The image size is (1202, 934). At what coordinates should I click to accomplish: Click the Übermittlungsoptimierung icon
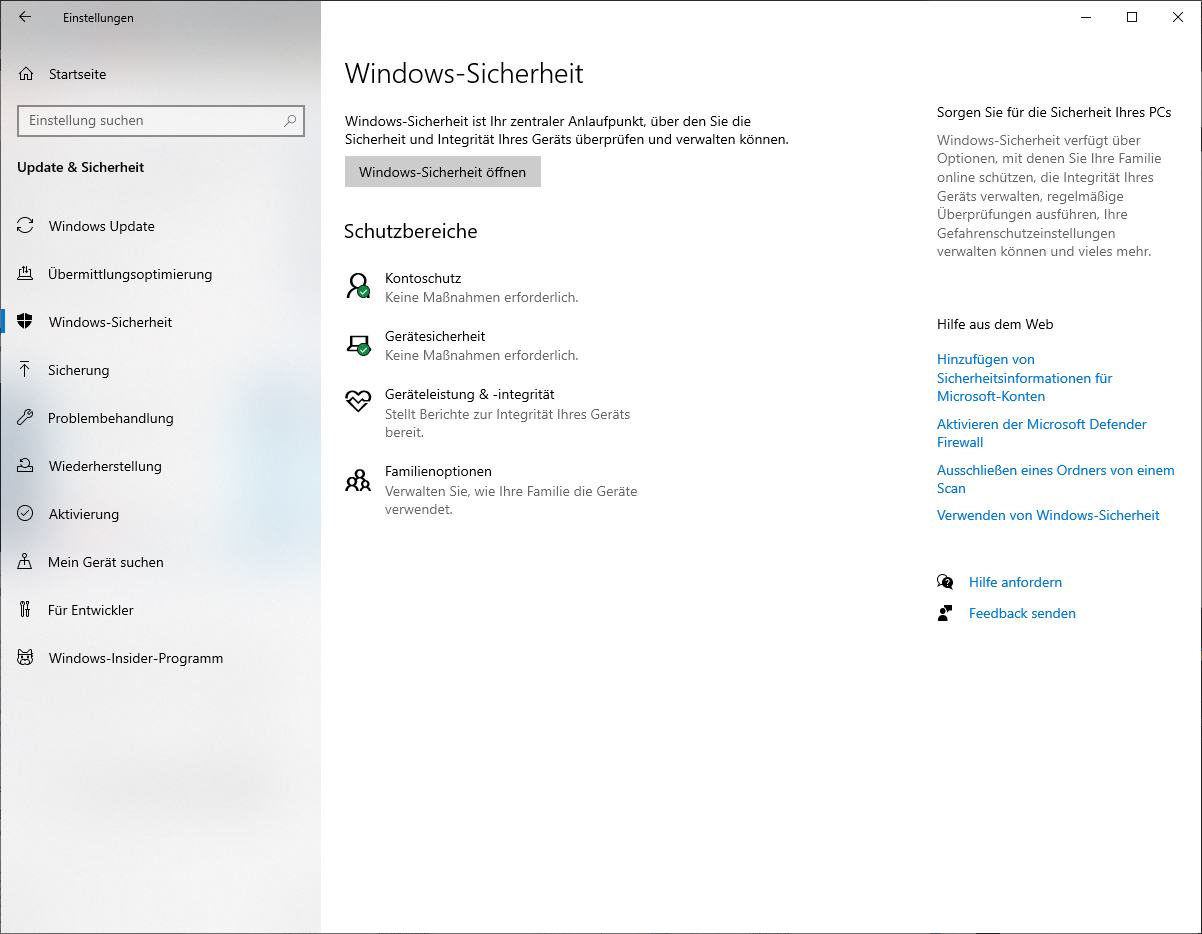(25, 274)
